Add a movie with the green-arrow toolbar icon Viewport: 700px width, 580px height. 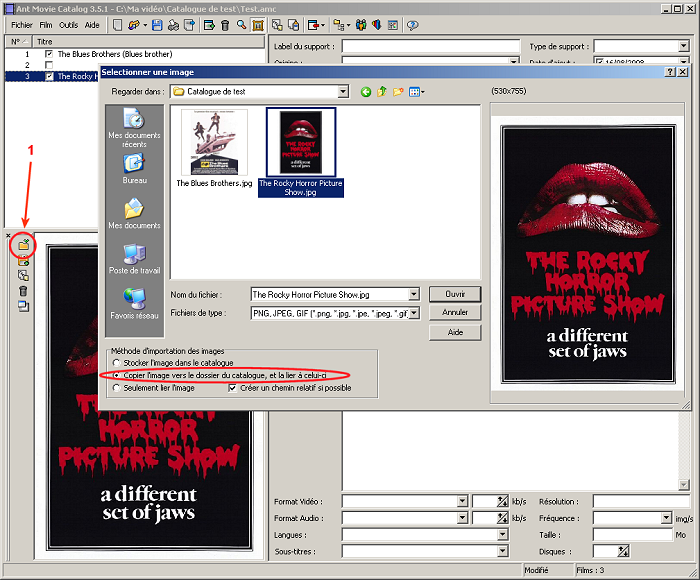pos(209,25)
